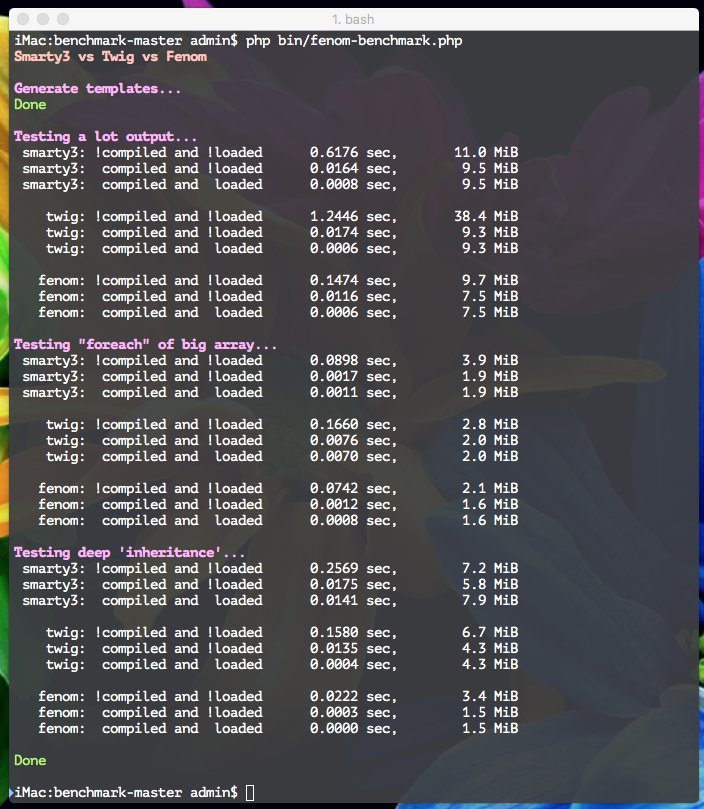704x809 pixels.
Task: Click the '38.4 MiB' value
Action: coord(486,217)
